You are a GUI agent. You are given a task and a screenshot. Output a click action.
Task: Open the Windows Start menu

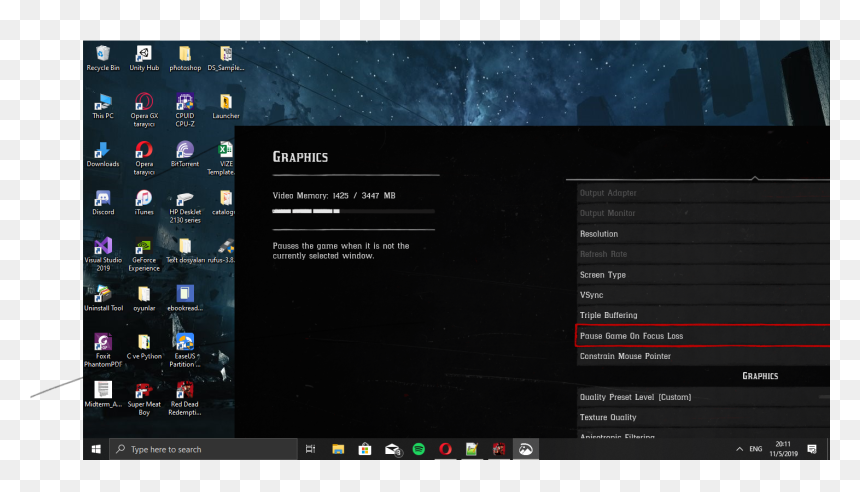[96, 449]
